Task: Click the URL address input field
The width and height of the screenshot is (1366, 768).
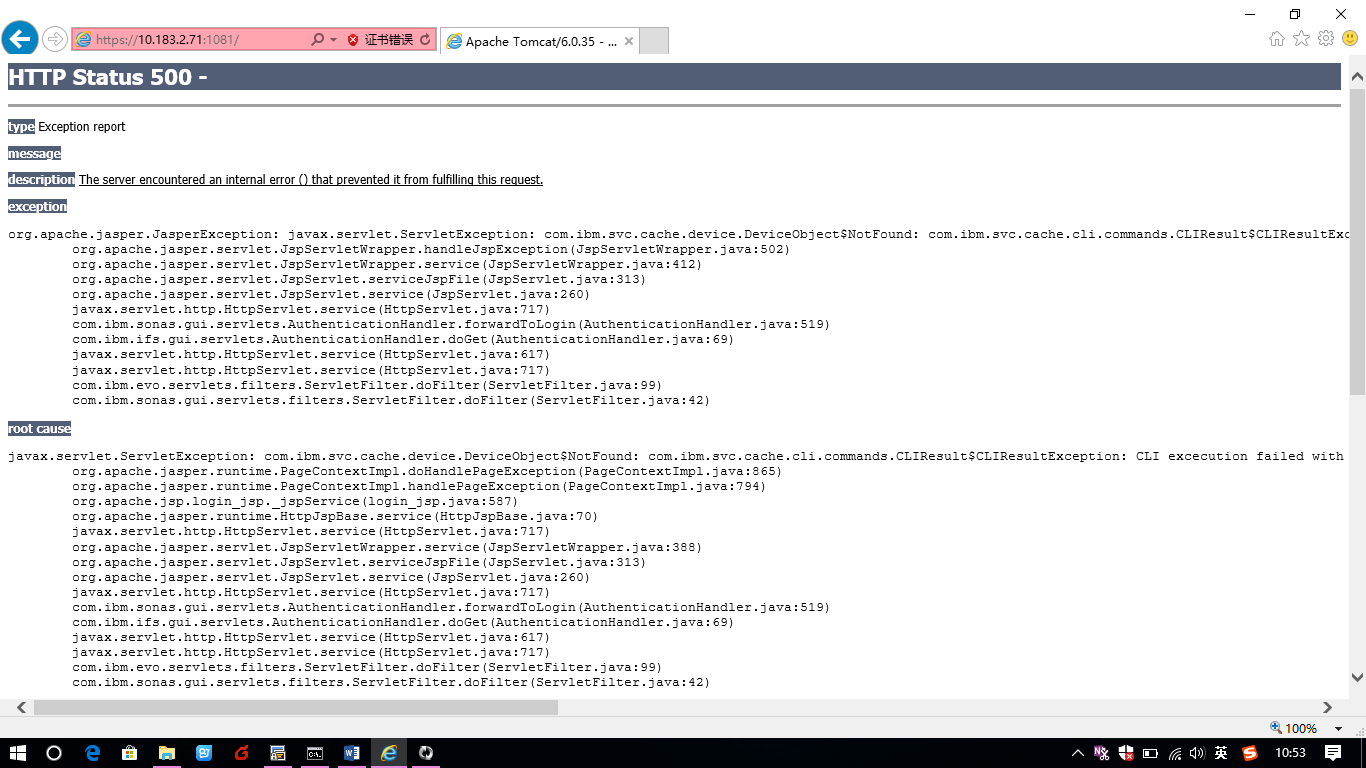Action: click(x=190, y=40)
